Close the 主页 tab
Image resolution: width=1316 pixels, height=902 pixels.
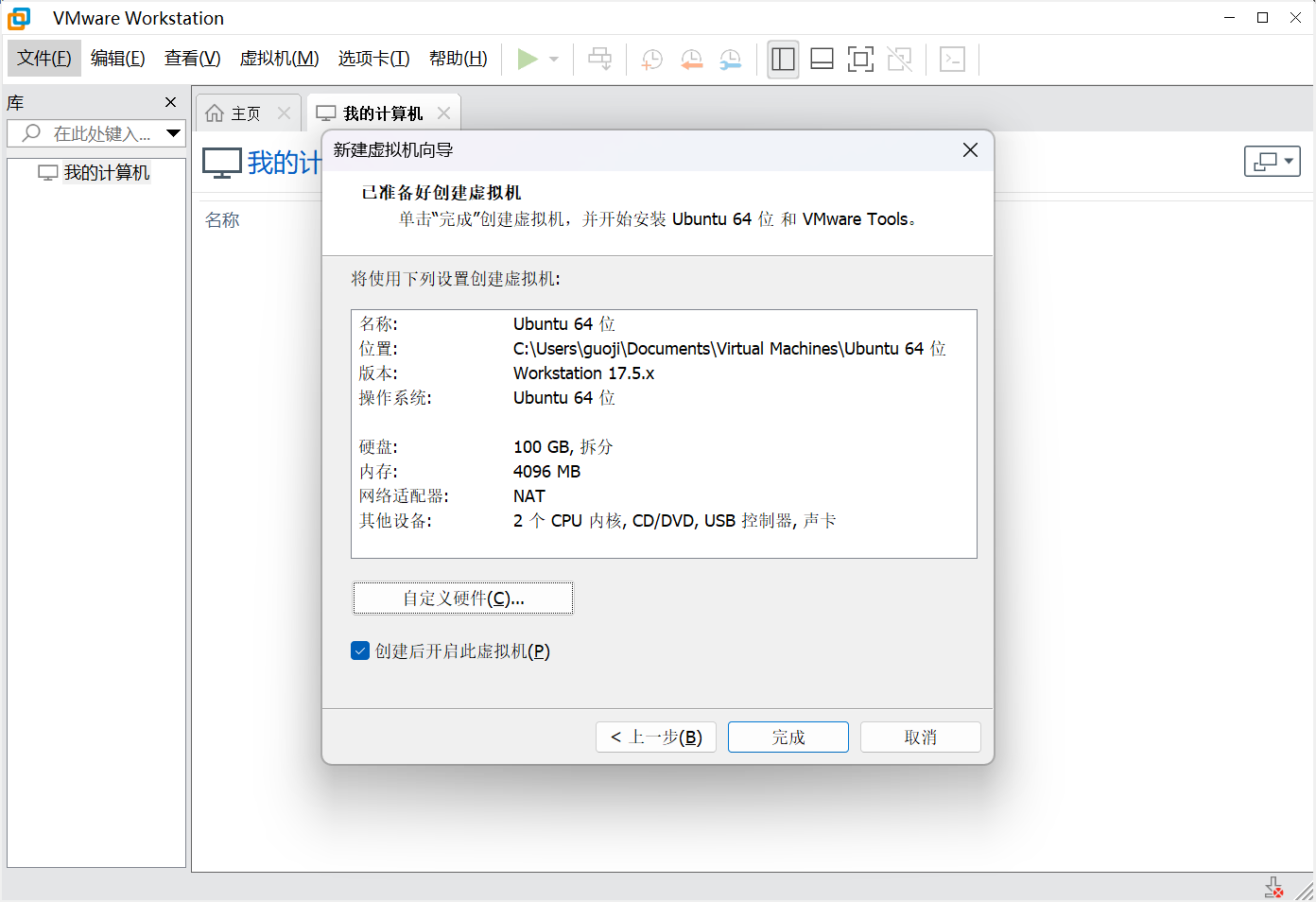tap(284, 113)
